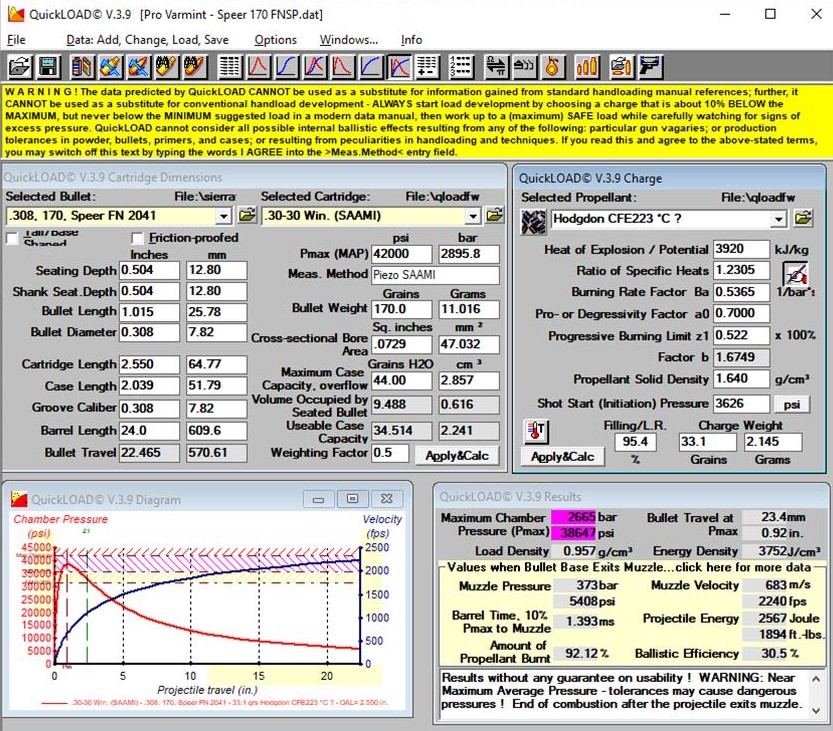Expand the Selected Bullet dropdown
This screenshot has width=833, height=731.
tap(224, 216)
